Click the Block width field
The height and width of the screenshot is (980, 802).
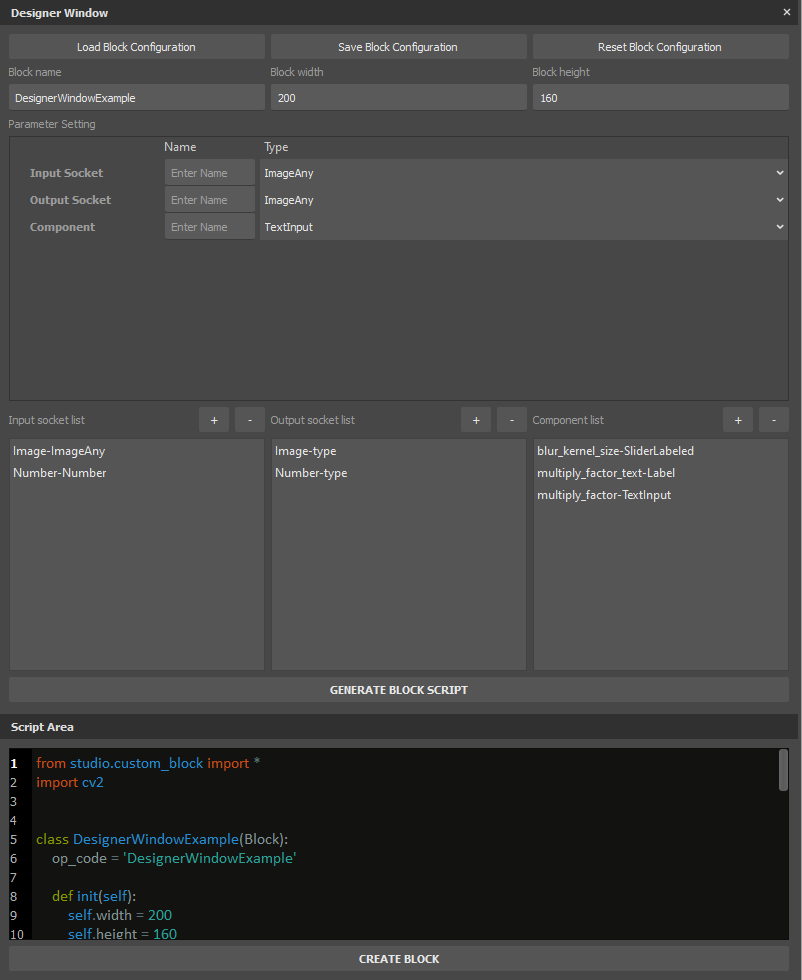[x=398, y=98]
